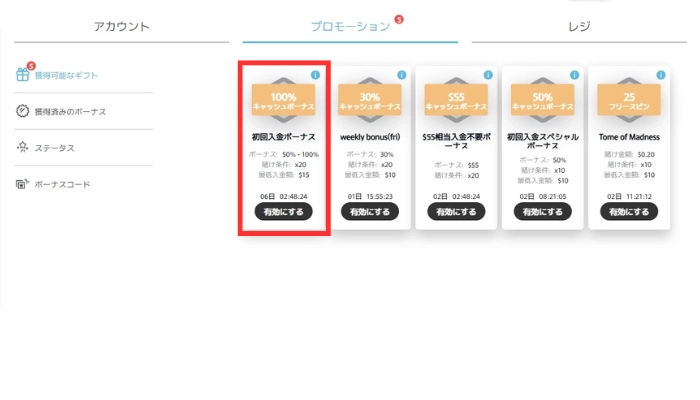700x400 pixels.
Task: Click the 30% キャッシュボーナス badge
Action: (x=370, y=100)
